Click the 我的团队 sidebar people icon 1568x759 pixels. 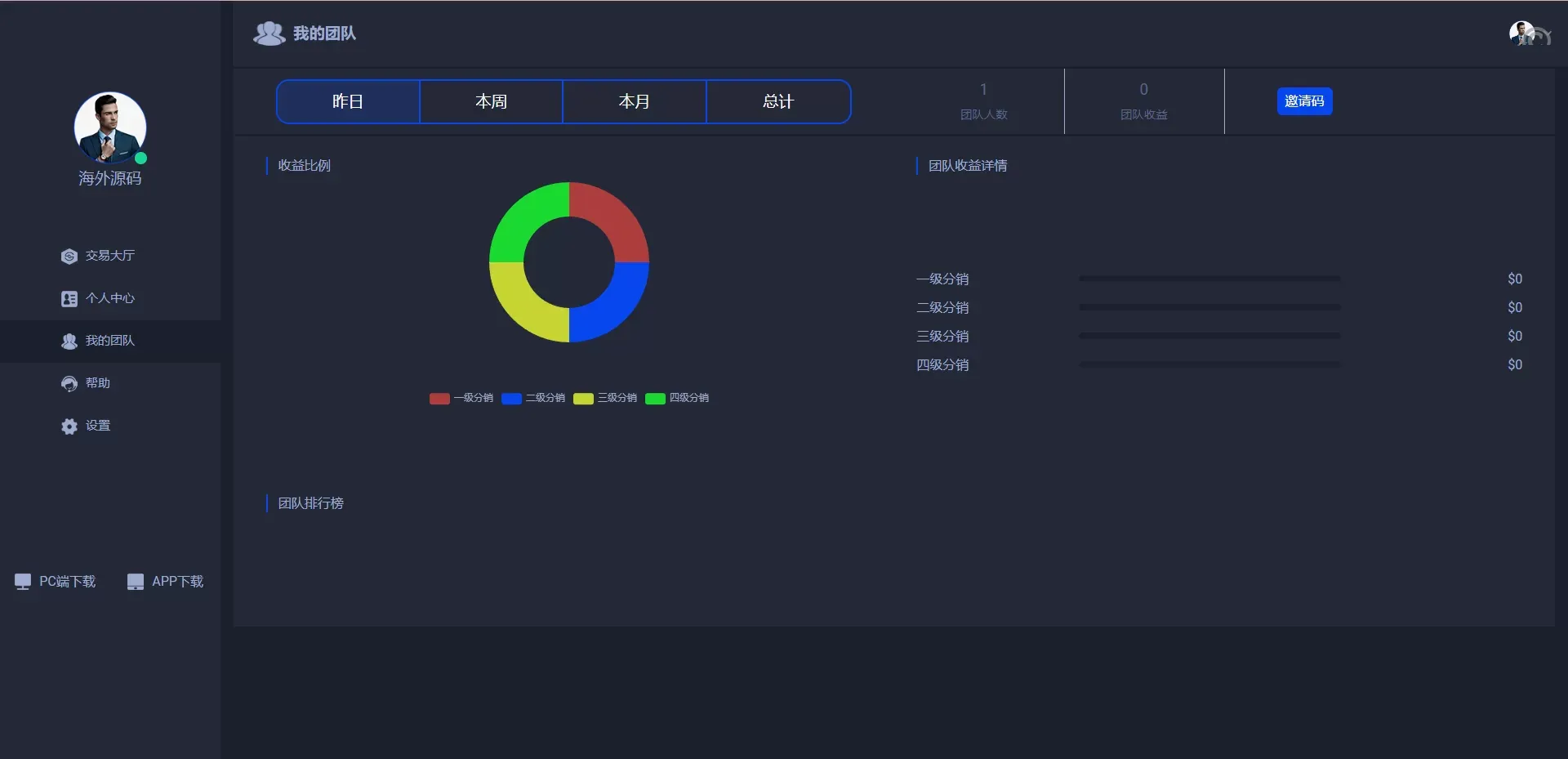[69, 342]
